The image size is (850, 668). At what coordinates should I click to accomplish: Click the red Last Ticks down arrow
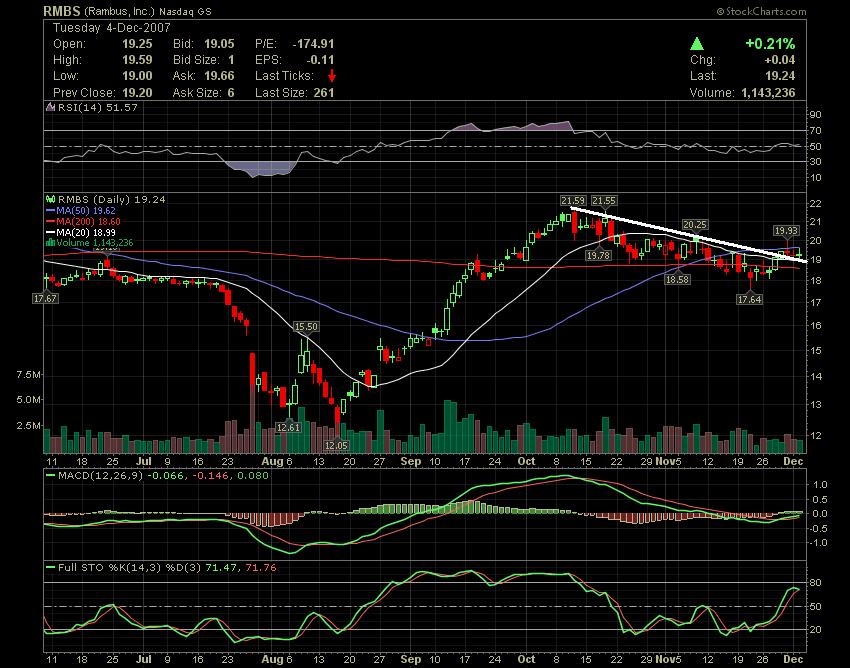(x=332, y=75)
